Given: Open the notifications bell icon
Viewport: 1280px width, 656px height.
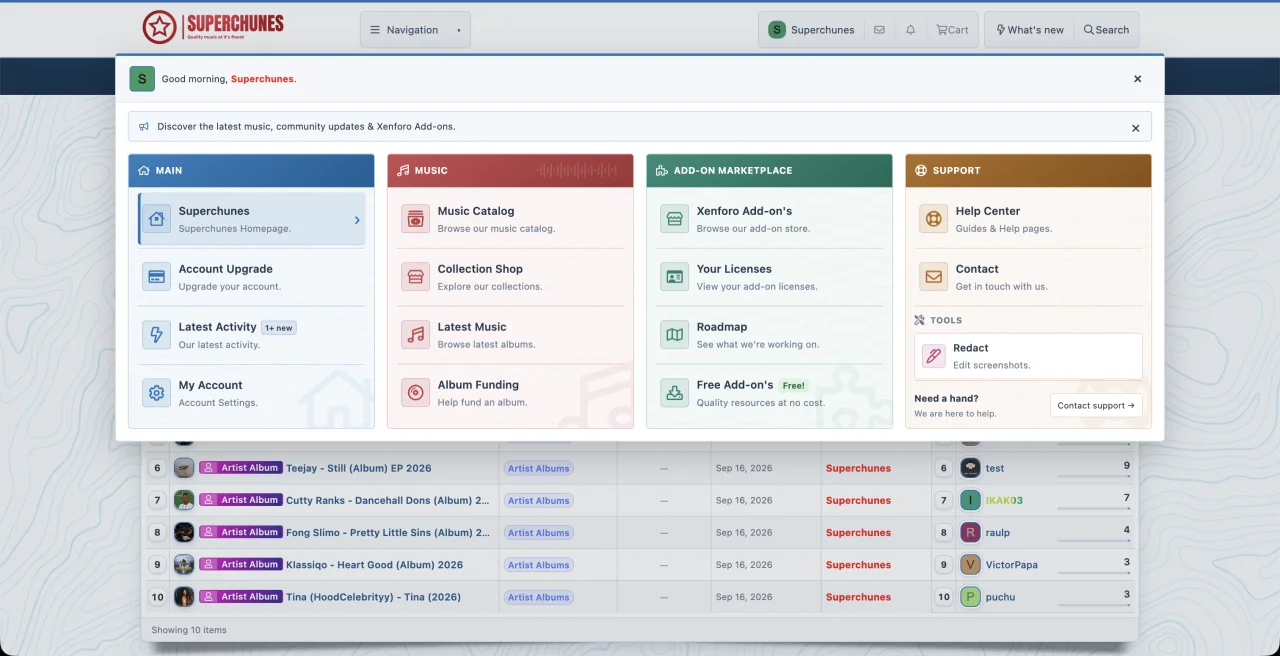Looking at the screenshot, I should point(911,30).
